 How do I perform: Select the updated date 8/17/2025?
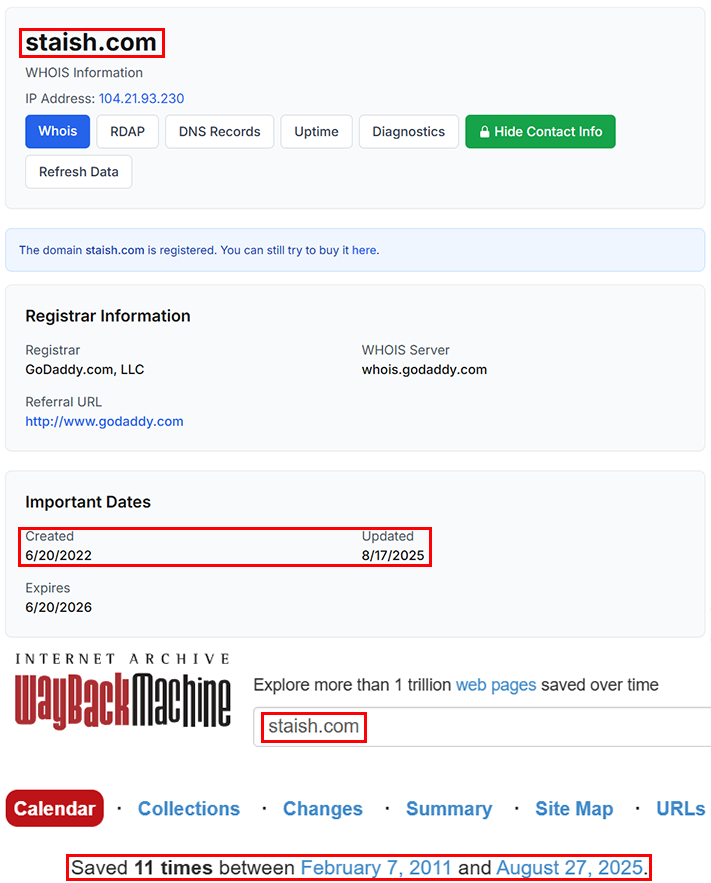coord(393,555)
